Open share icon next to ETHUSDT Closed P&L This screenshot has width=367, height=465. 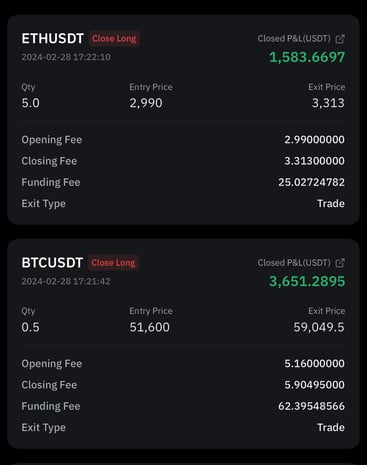(340, 39)
